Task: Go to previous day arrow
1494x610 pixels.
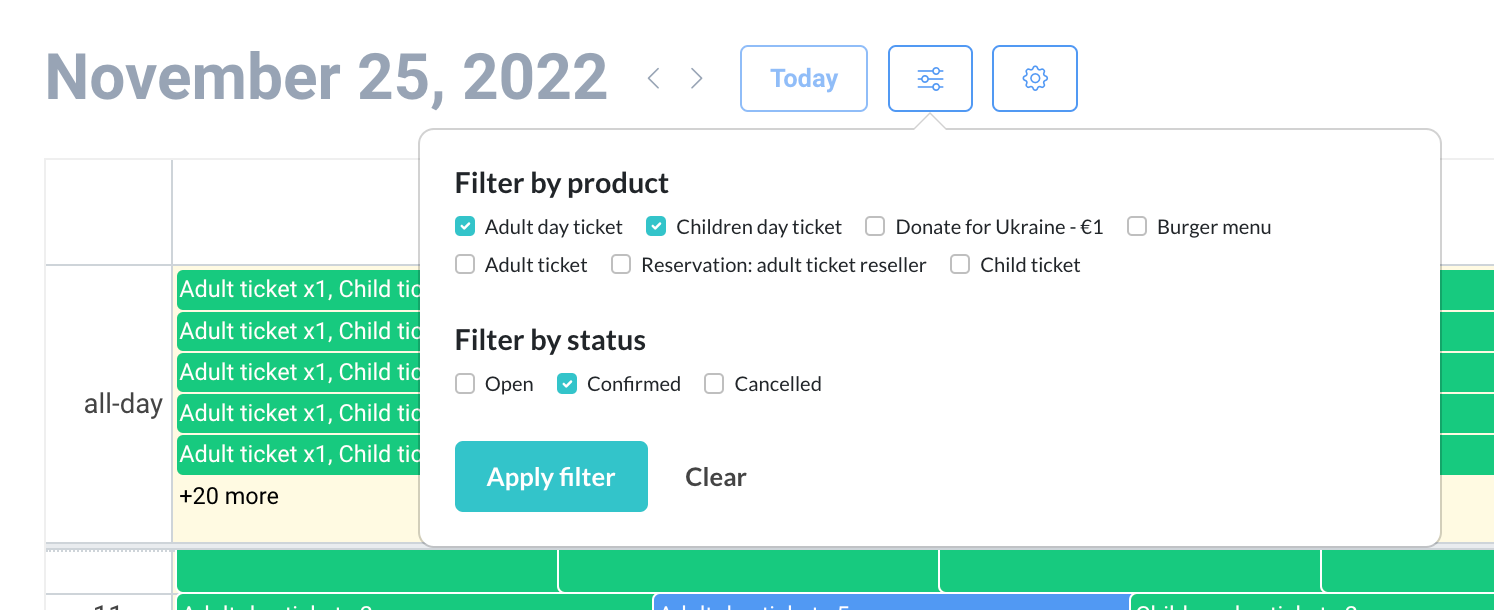Action: point(654,78)
